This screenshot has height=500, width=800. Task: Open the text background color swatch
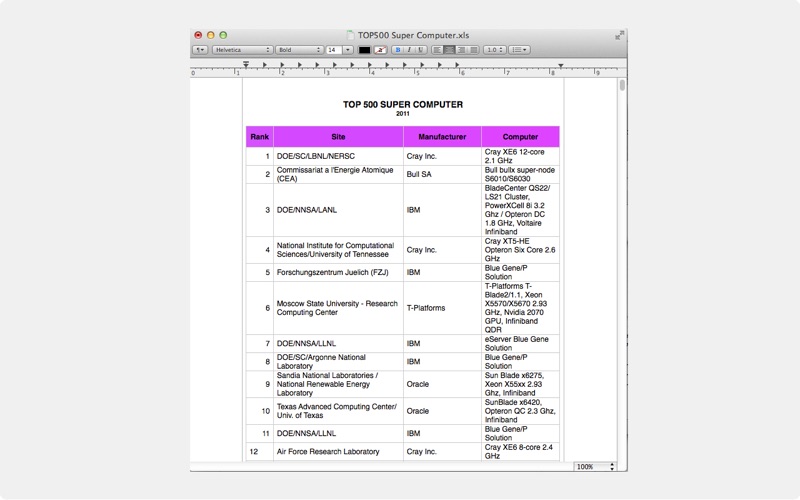click(380, 50)
